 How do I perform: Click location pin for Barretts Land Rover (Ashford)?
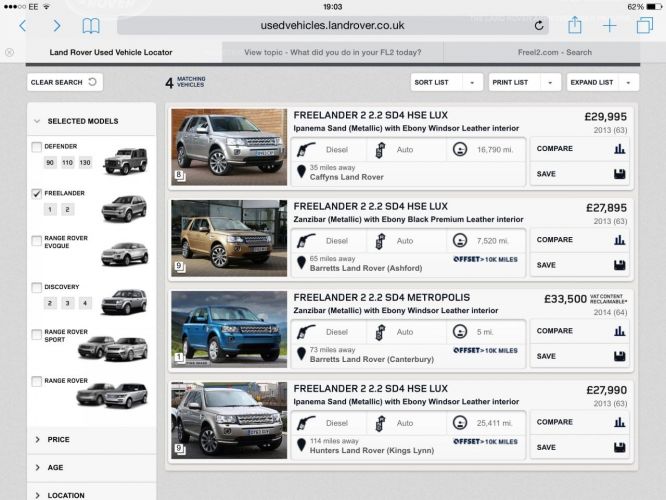tap(302, 263)
